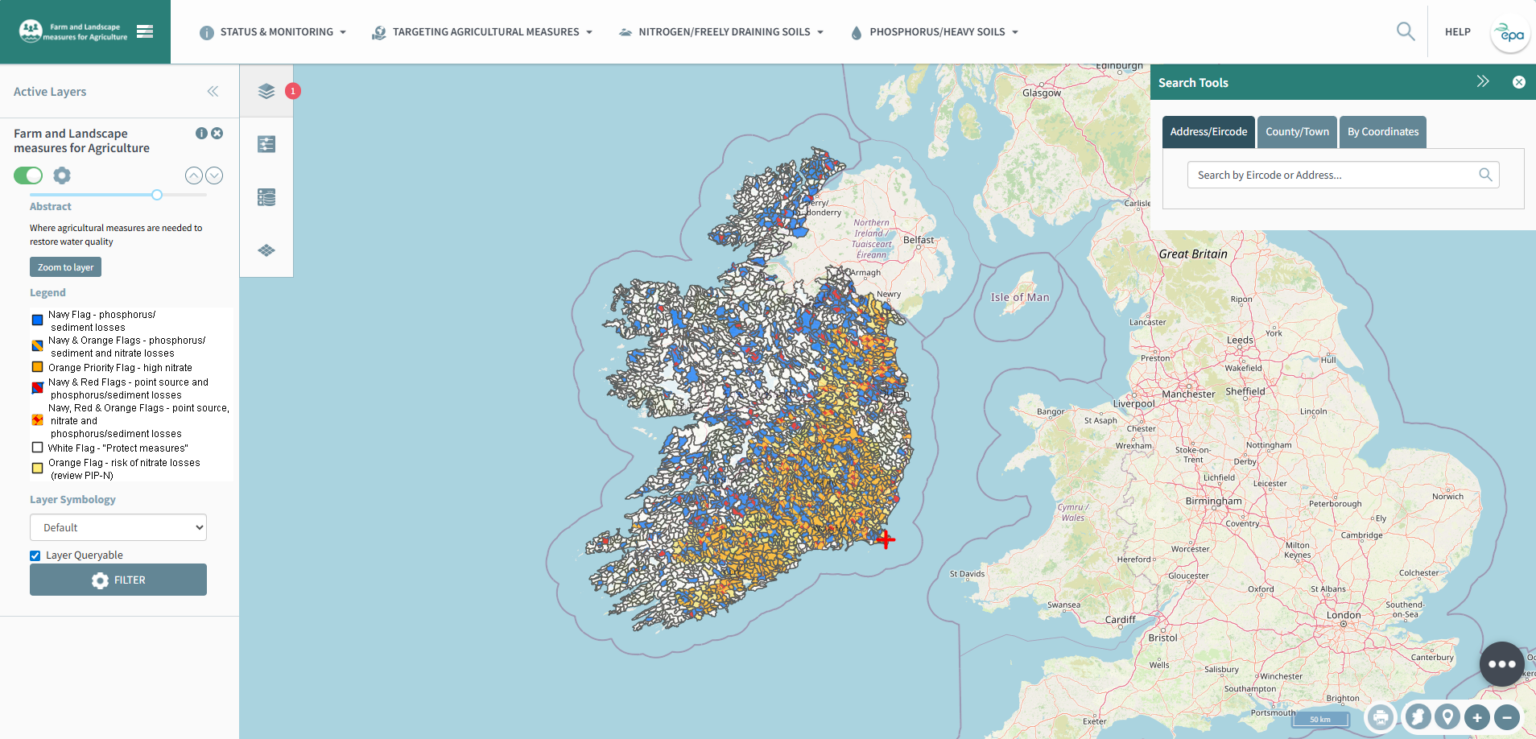Viewport: 1536px width, 739px height.
Task: Open the basemap selector icon
Action: pyautogui.click(x=266, y=250)
